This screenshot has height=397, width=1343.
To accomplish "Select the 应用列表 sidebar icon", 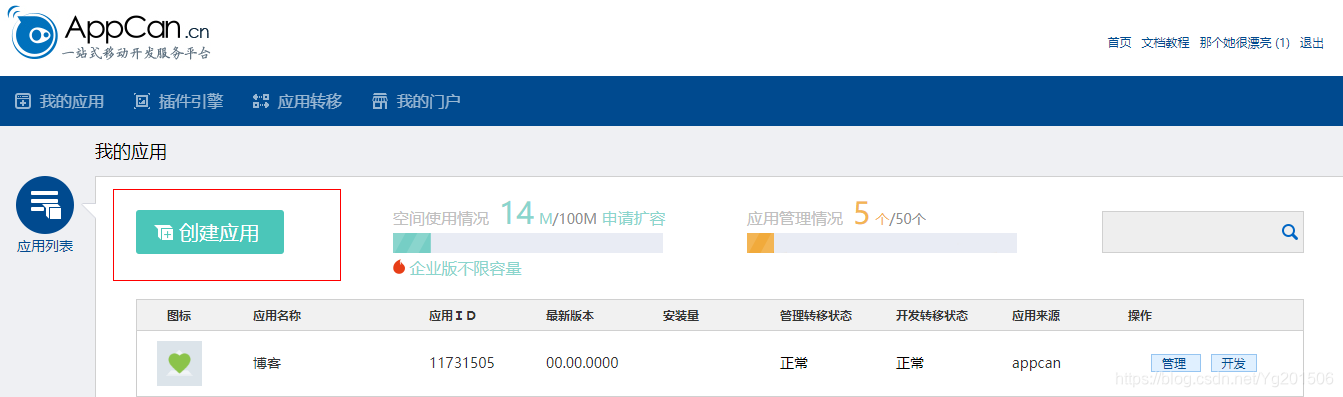I will pos(45,205).
